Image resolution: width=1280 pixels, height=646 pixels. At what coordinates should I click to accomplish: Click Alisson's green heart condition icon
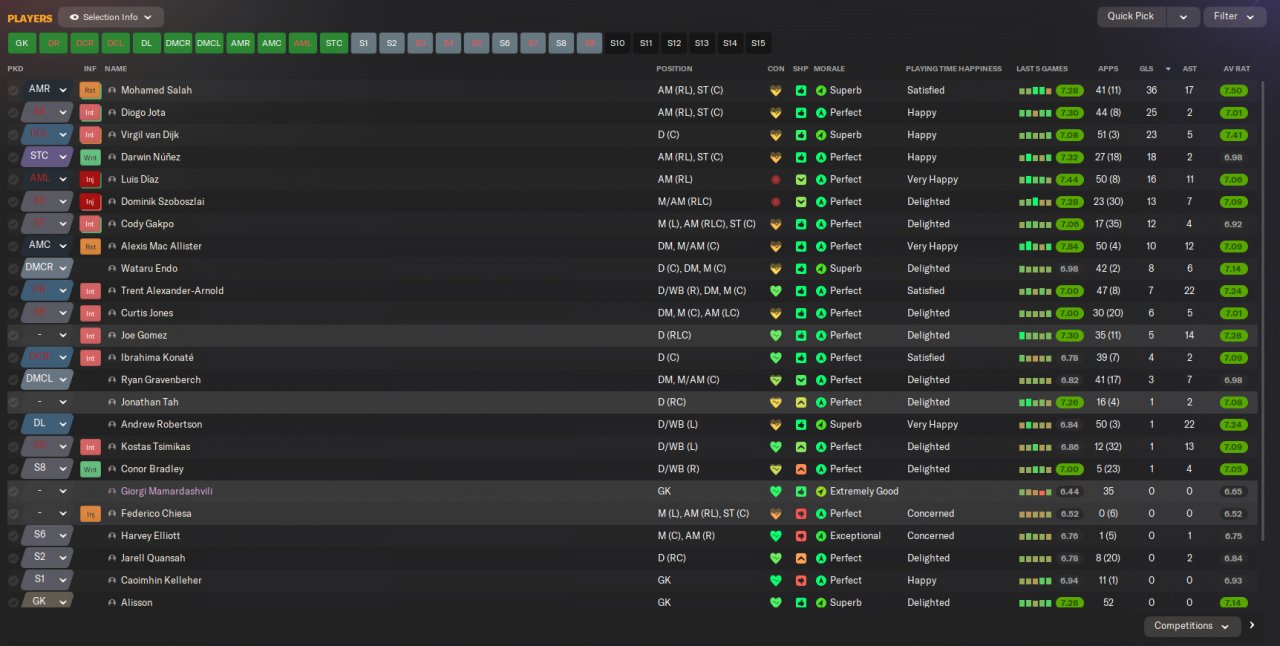(775, 603)
